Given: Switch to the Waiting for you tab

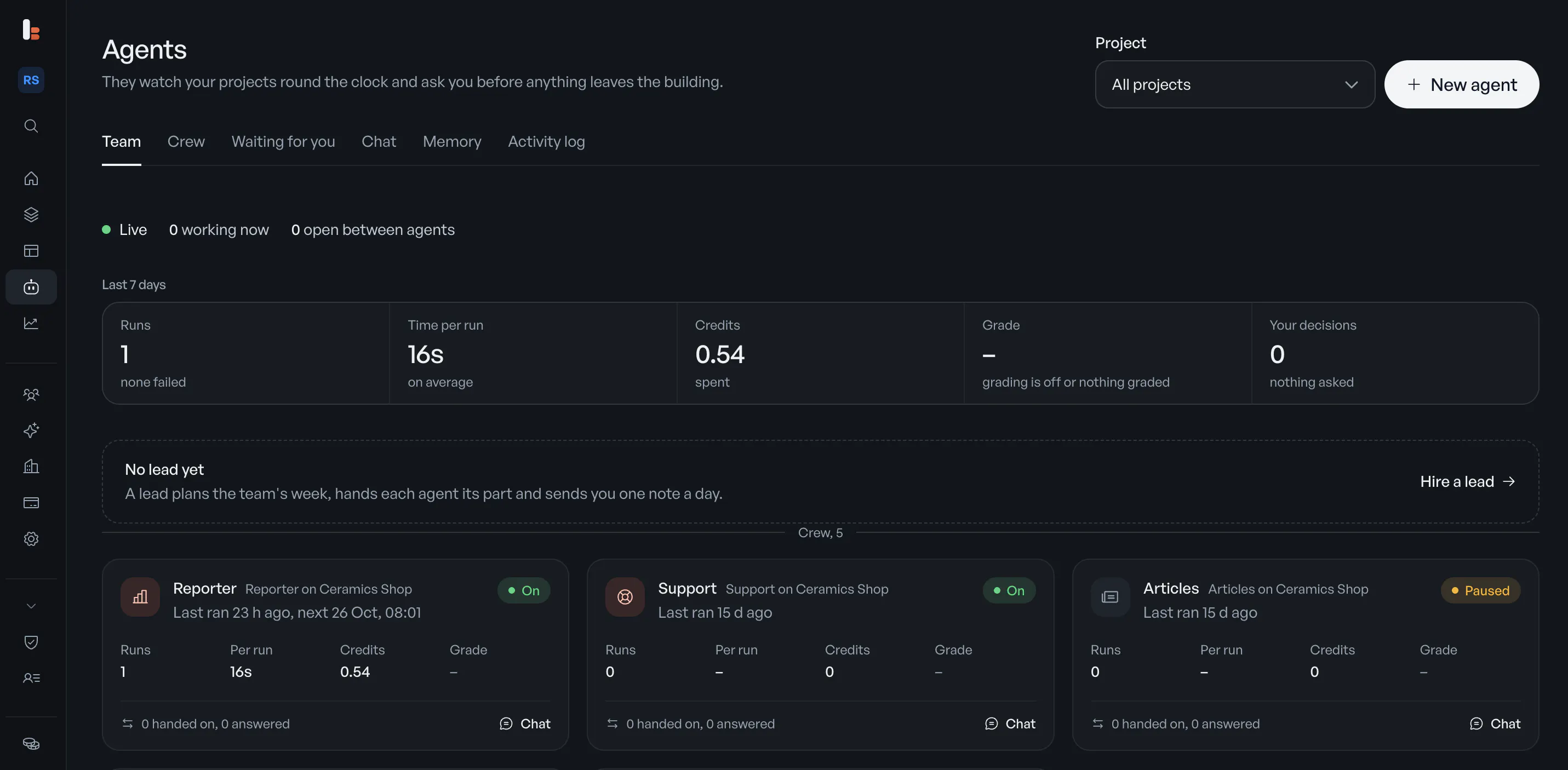Looking at the screenshot, I should coord(283,142).
